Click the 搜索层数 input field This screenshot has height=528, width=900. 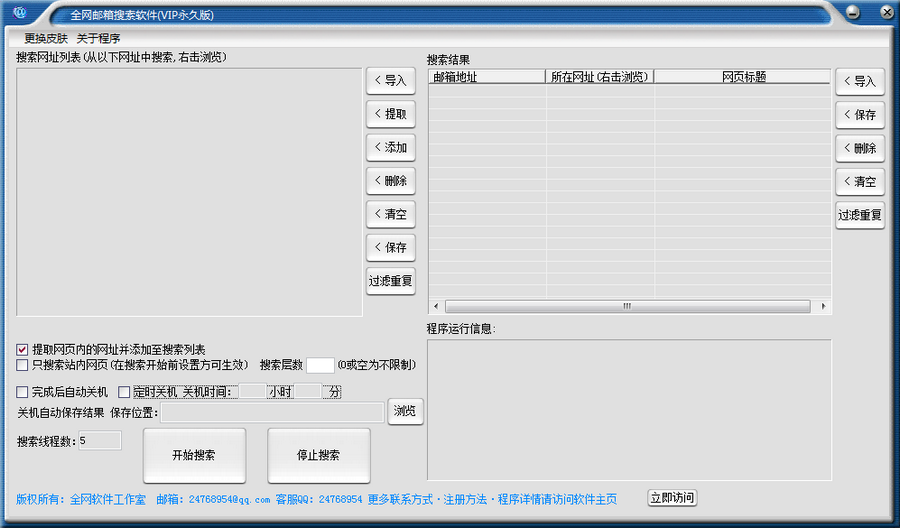tap(320, 365)
